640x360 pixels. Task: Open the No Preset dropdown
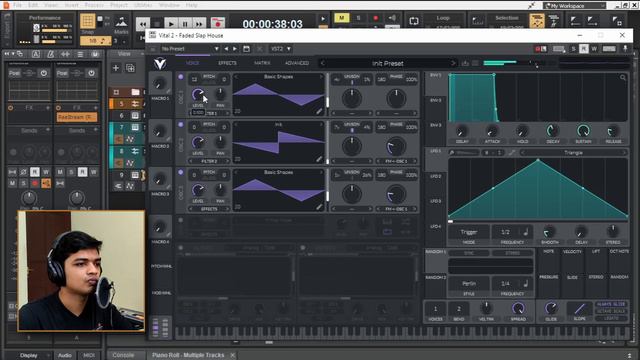pos(189,49)
